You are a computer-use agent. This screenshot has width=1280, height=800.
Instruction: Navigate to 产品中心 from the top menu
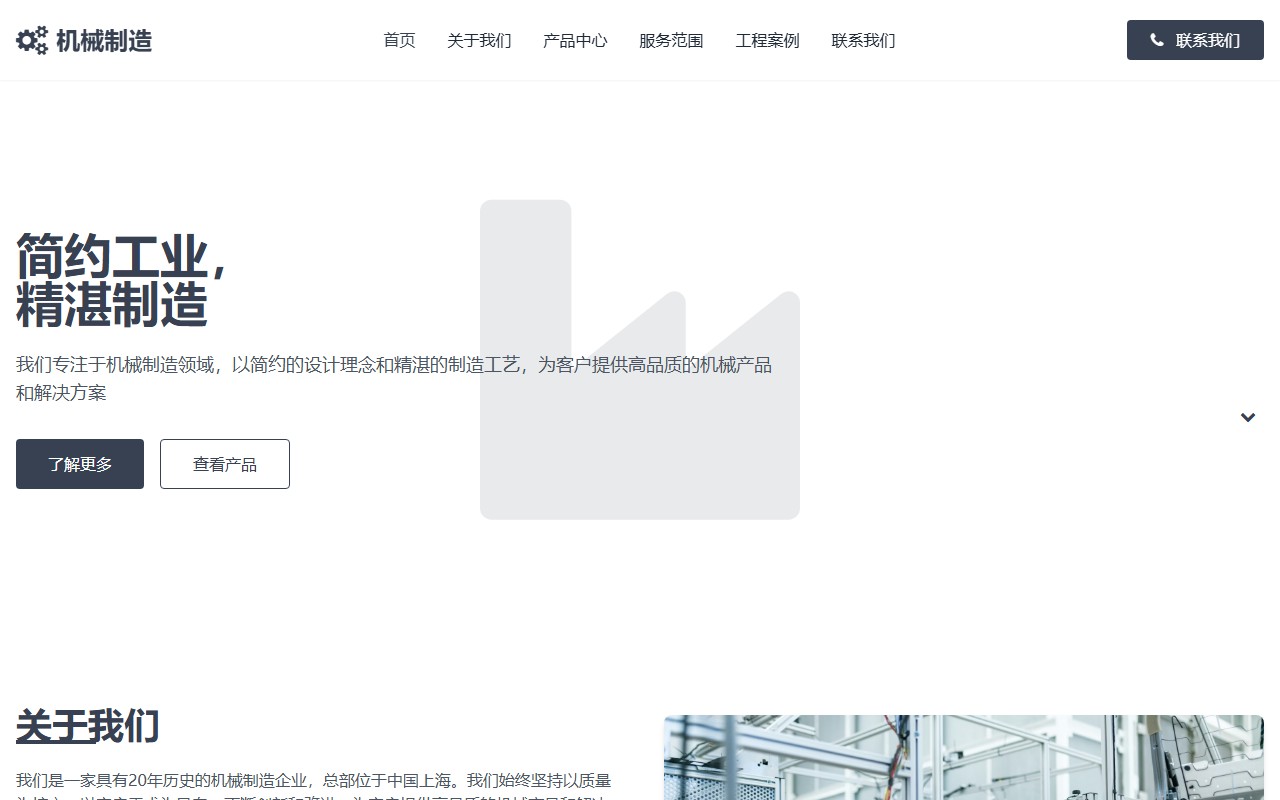point(575,41)
